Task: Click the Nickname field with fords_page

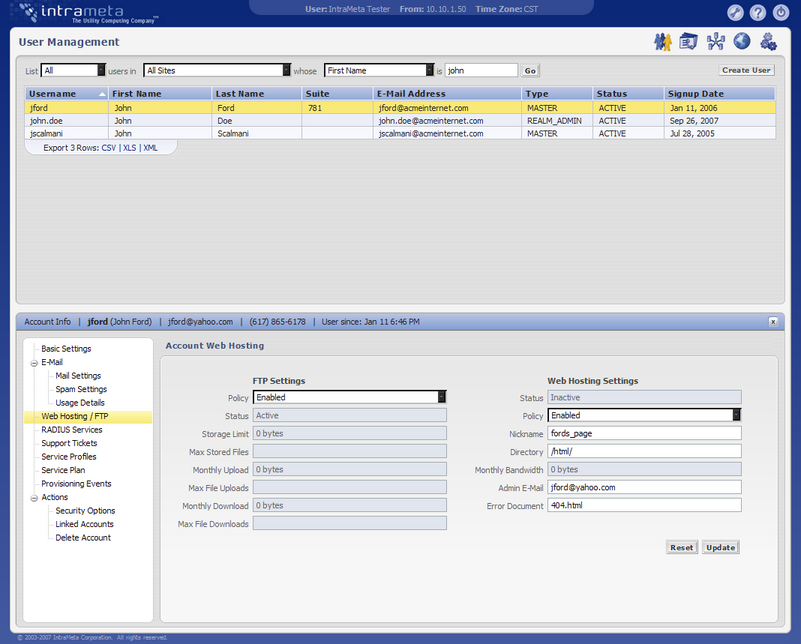Action: pos(645,434)
